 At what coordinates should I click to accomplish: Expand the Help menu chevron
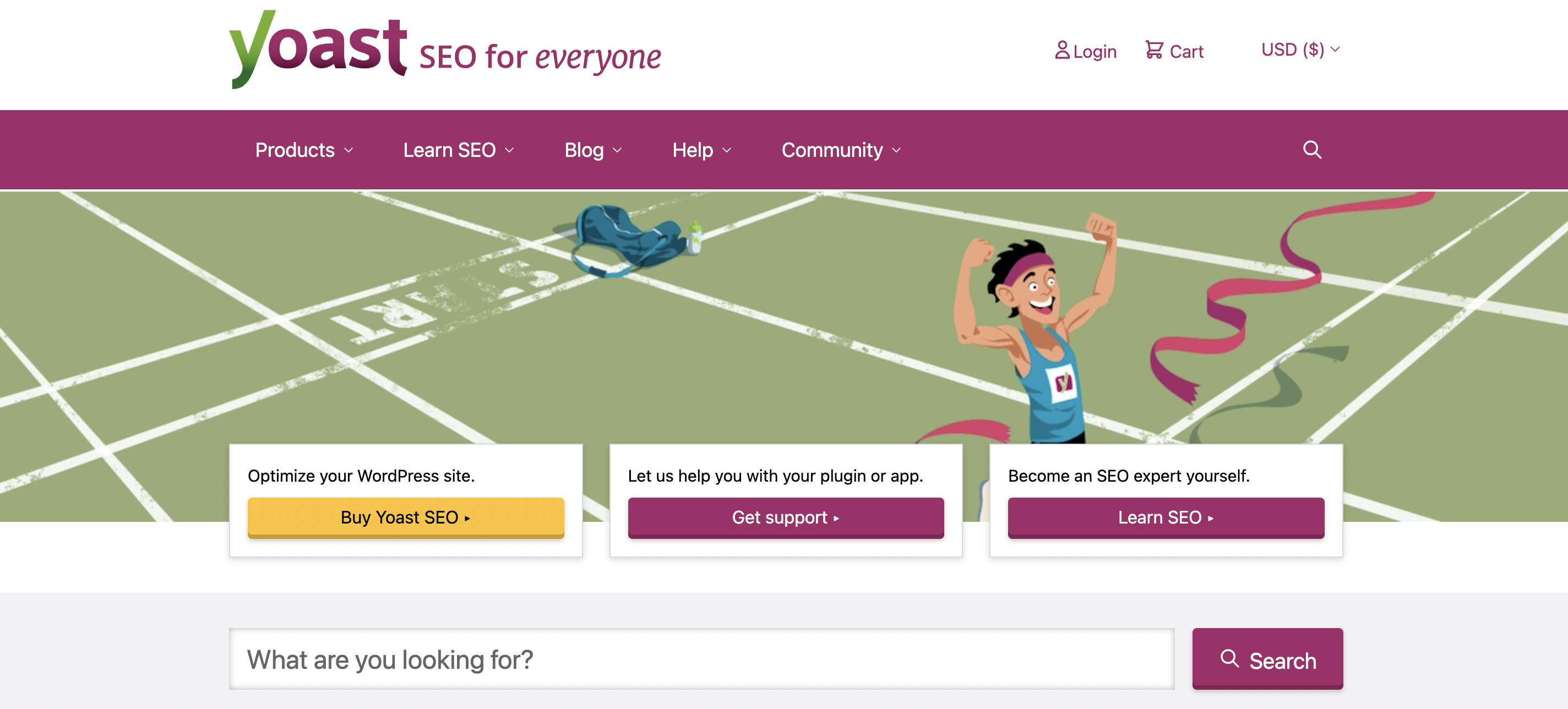click(x=727, y=150)
